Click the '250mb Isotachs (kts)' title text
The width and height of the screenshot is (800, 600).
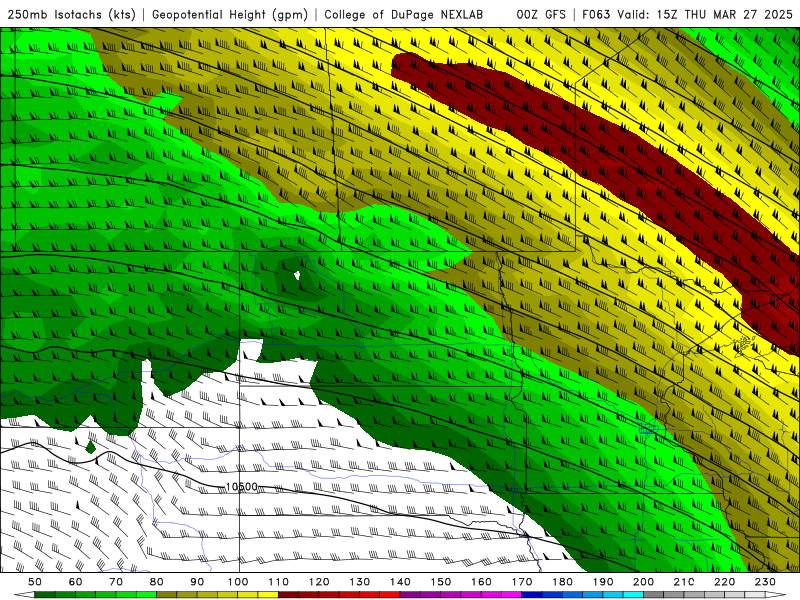(x=71, y=15)
